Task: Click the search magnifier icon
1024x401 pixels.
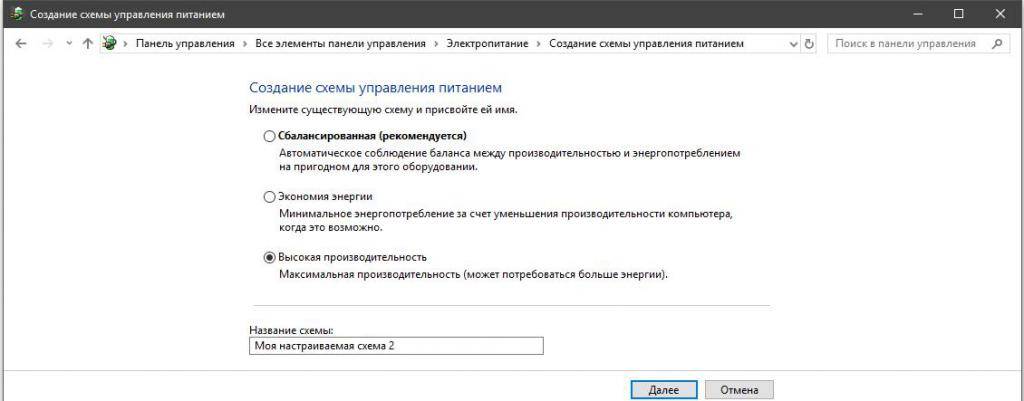Action: pyautogui.click(x=996, y=44)
